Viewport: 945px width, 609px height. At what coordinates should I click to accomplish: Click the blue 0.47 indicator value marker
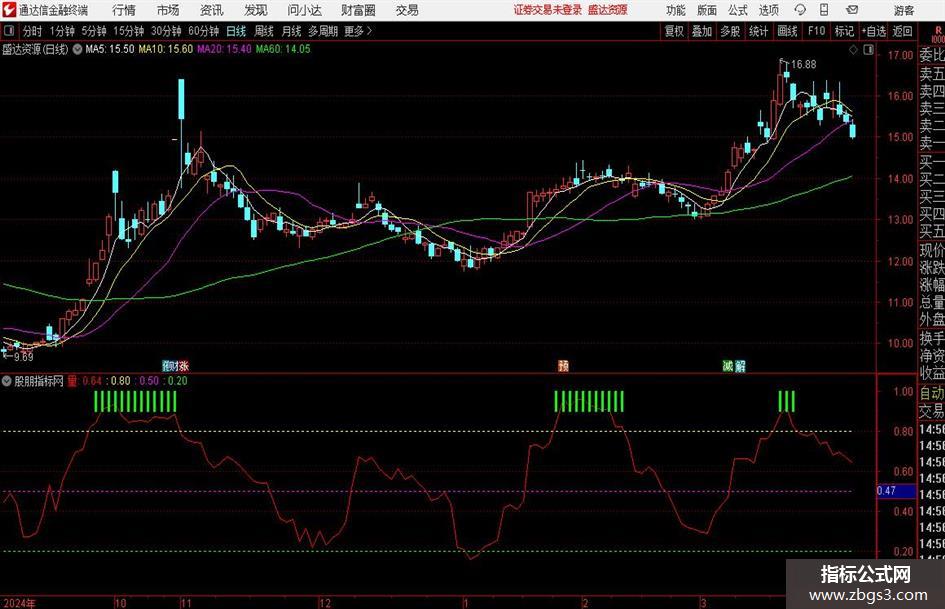896,491
